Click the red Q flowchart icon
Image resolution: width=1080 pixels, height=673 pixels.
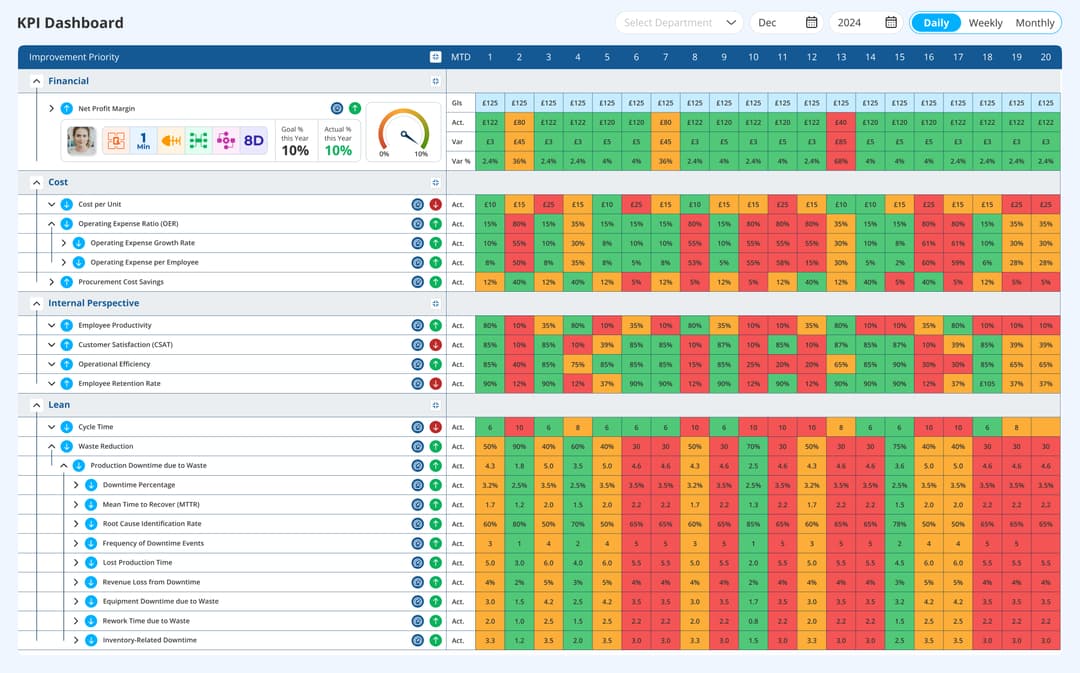tap(115, 140)
